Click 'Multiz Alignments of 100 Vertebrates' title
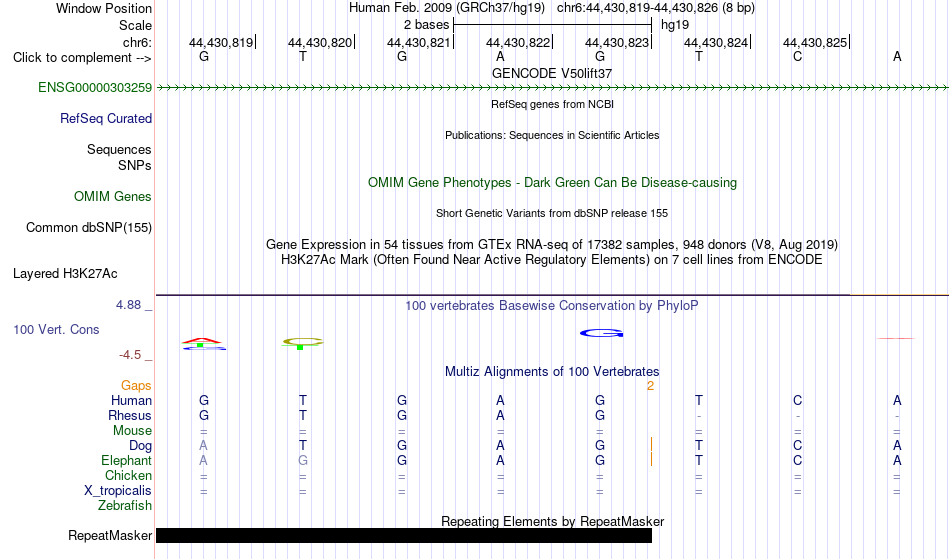950x559 pixels. [x=552, y=372]
